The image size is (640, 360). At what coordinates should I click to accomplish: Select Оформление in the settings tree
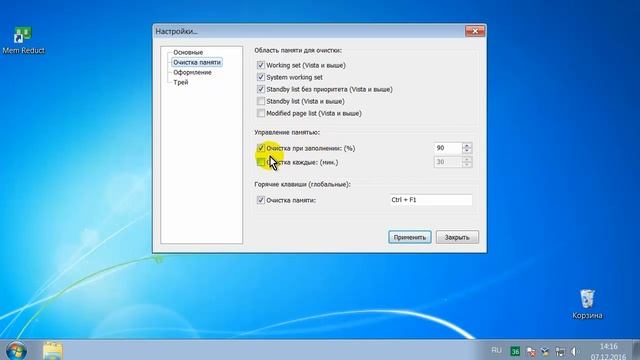192,72
